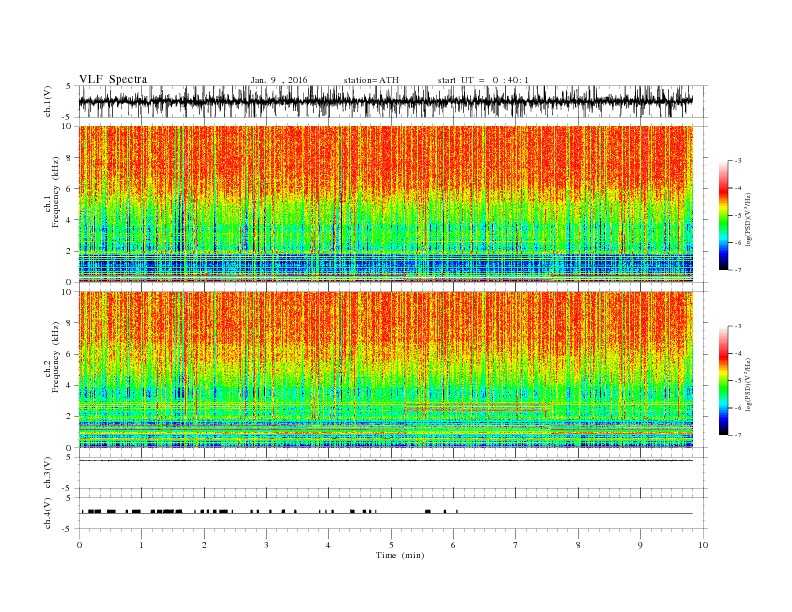Select the "ch.3(V)" axis label

48,473
